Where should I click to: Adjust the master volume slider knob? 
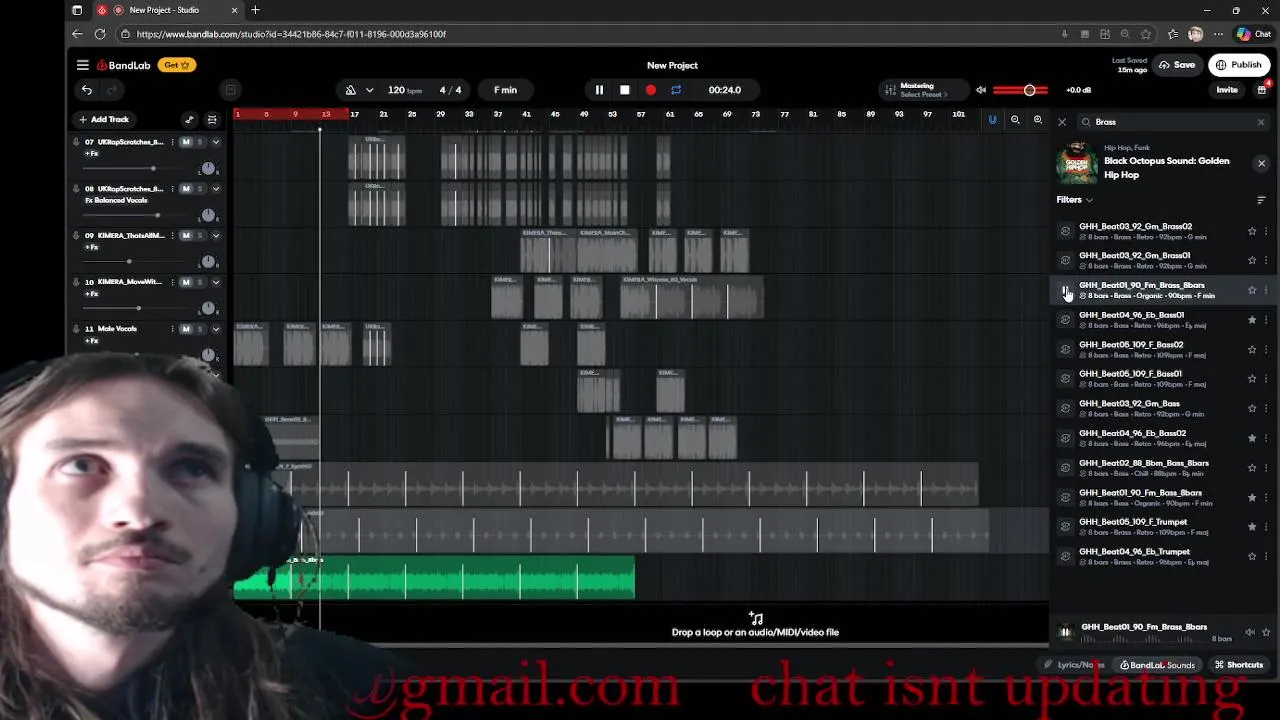point(1029,90)
